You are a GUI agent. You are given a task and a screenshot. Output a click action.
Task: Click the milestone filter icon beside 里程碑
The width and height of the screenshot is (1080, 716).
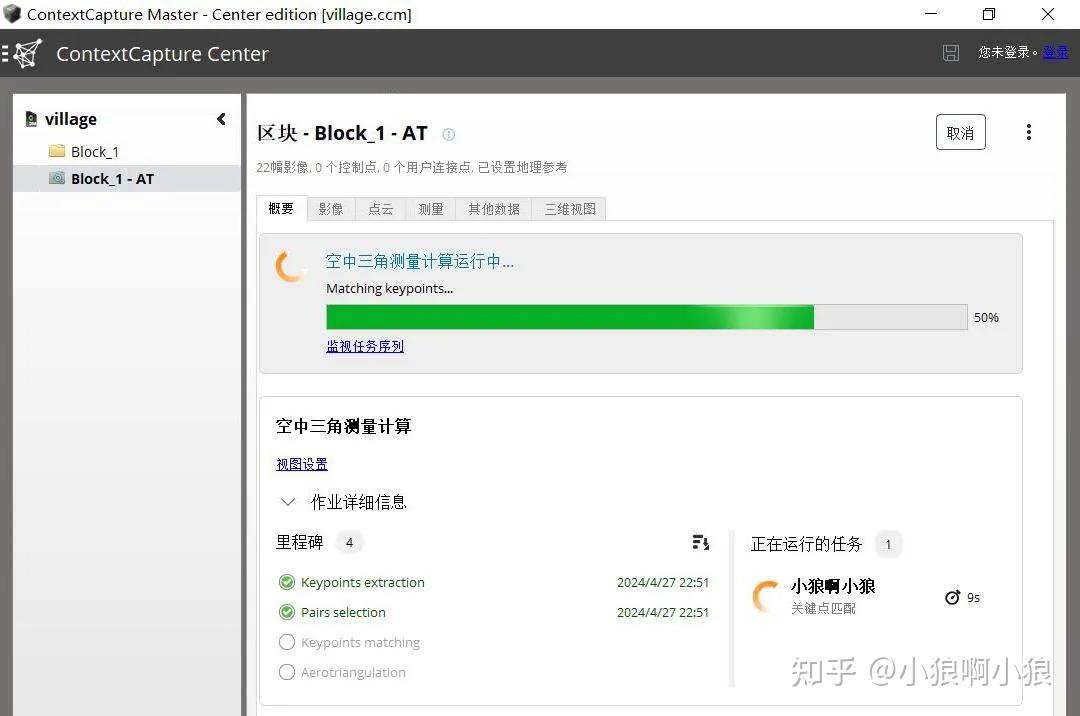point(700,542)
